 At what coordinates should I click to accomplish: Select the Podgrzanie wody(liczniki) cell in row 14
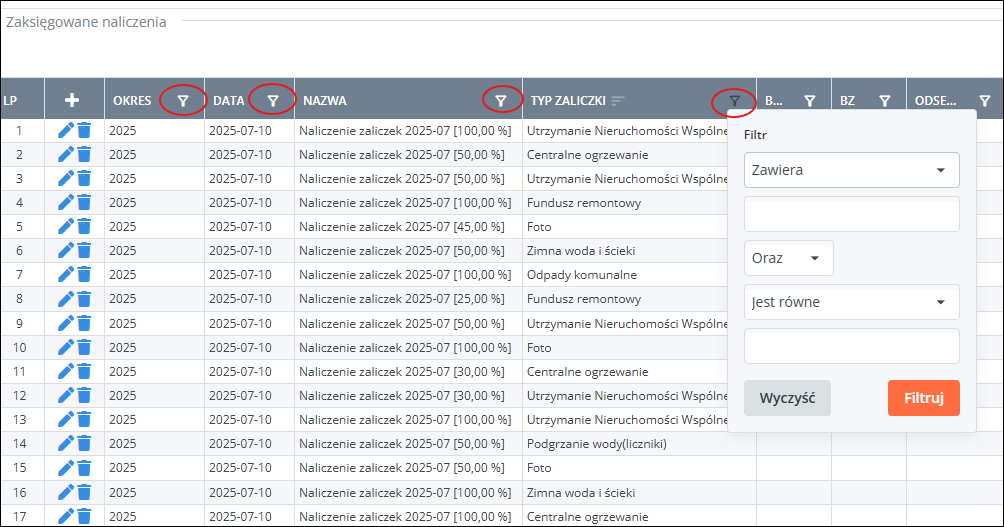pos(596,443)
